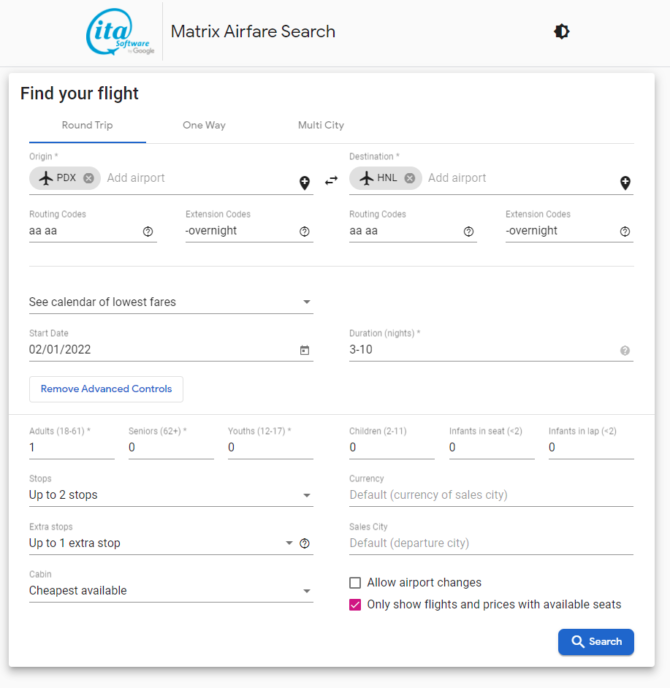Viewport: 670px width, 688px height.
Task: Switch to the One Way tab
Action: click(x=204, y=126)
